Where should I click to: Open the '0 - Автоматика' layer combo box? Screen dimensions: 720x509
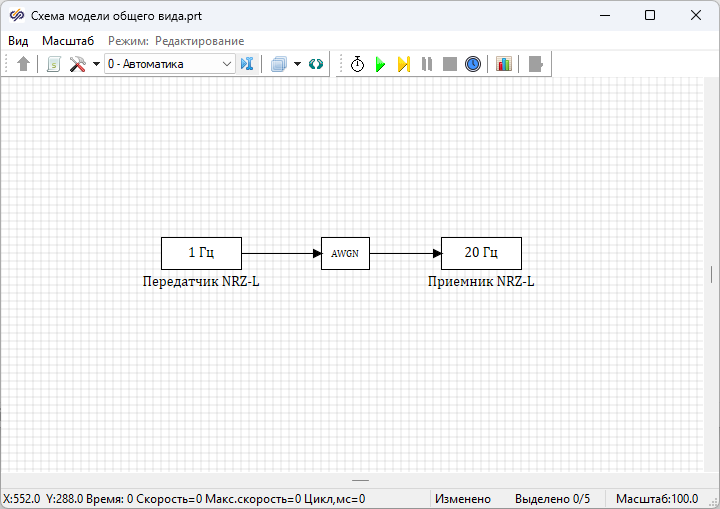tap(169, 64)
